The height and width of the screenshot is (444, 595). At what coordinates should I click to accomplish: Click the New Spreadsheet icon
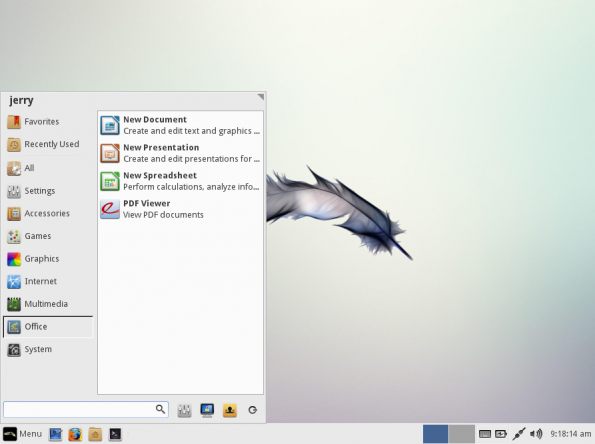click(x=110, y=181)
